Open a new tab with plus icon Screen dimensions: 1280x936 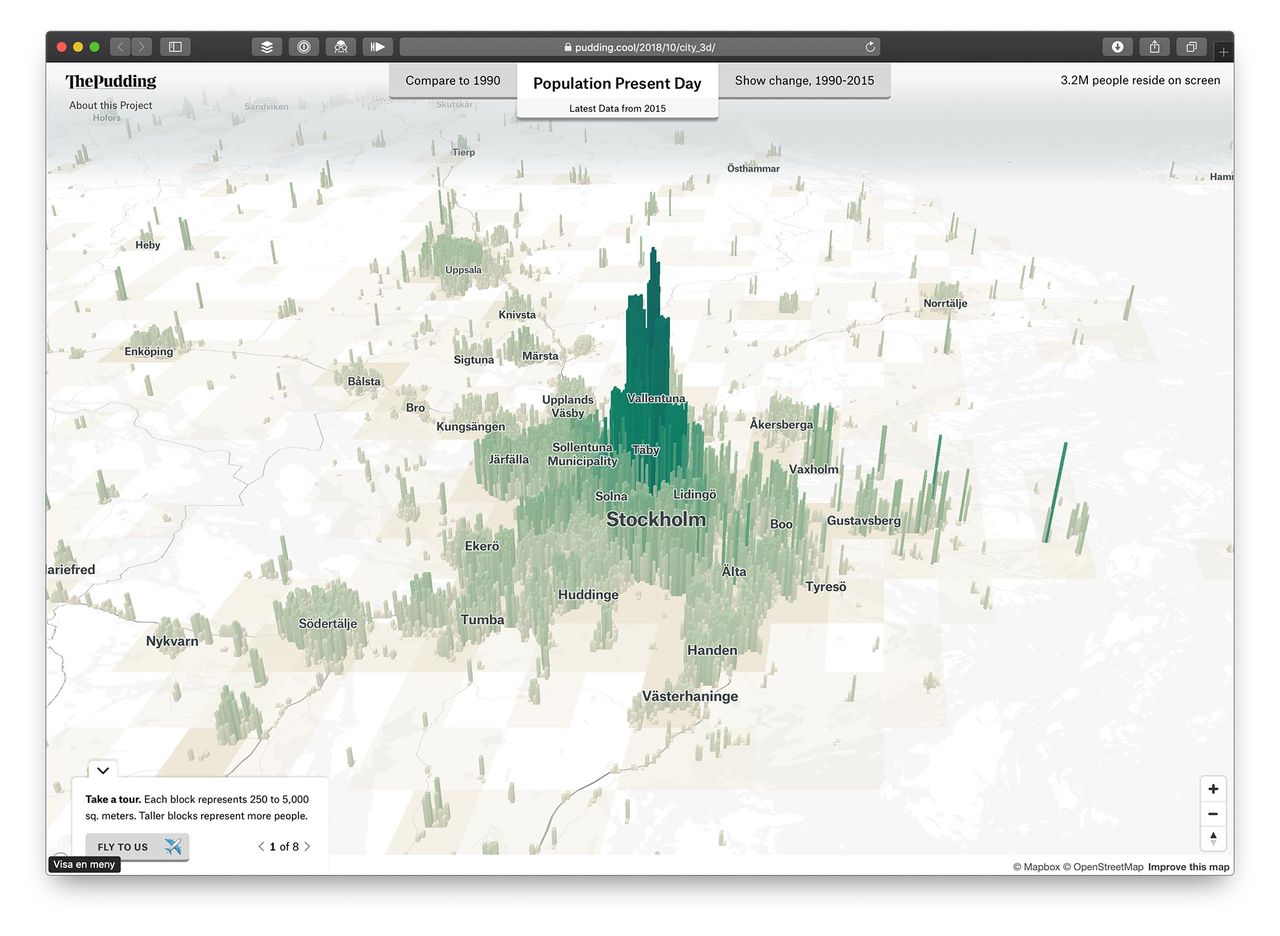click(1223, 52)
